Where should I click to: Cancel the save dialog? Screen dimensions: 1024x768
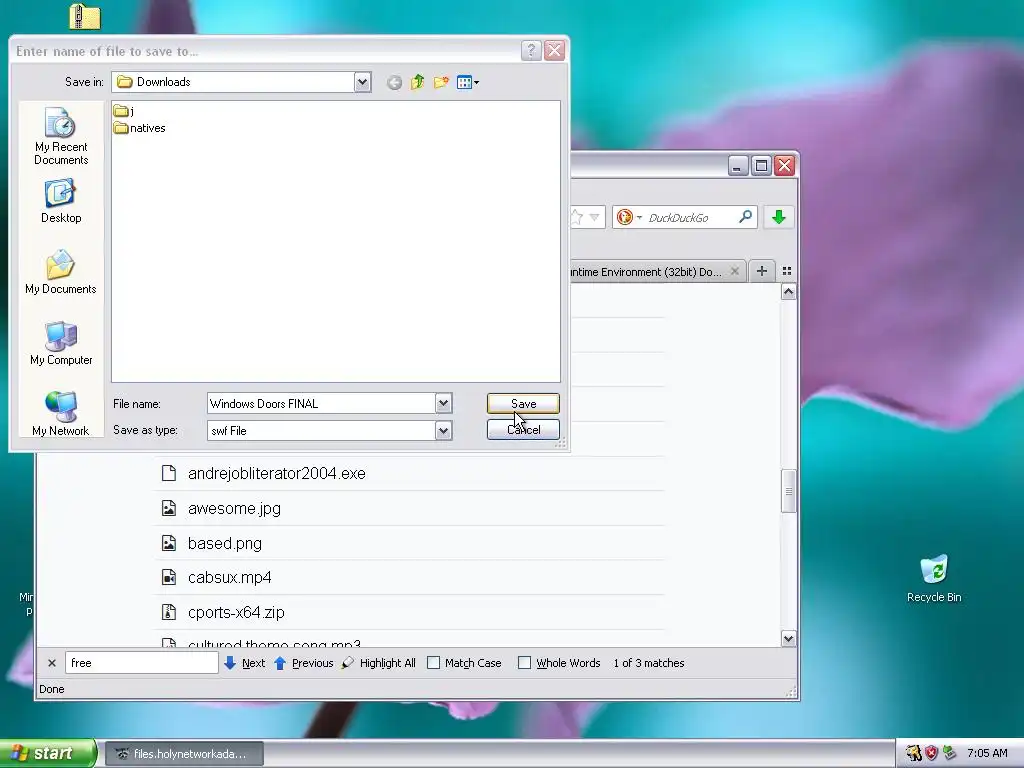pyautogui.click(x=523, y=430)
